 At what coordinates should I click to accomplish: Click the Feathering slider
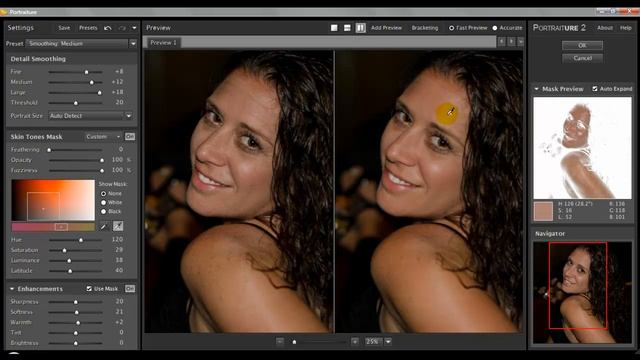tap(76, 150)
